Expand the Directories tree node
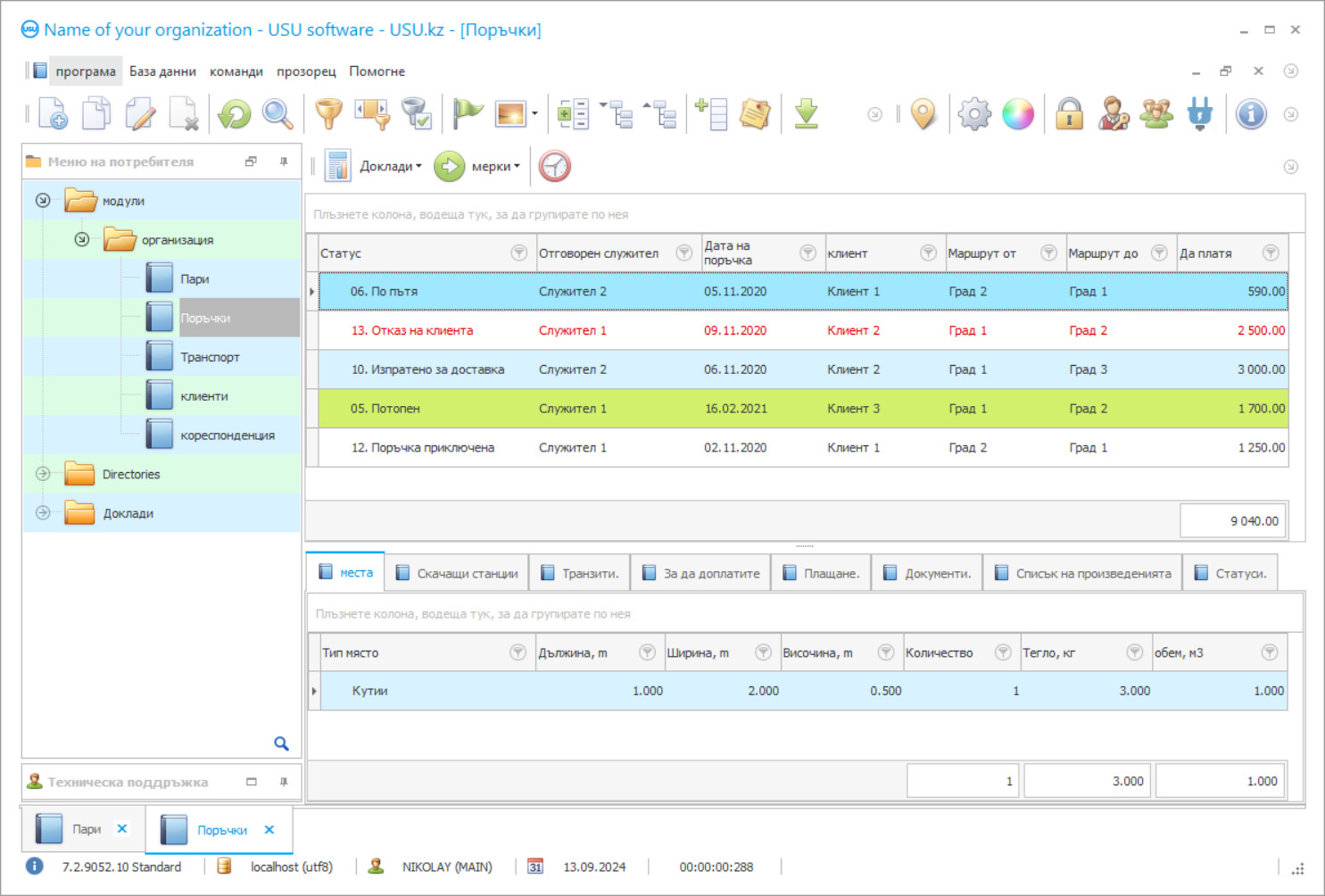1325x896 pixels. tap(43, 474)
